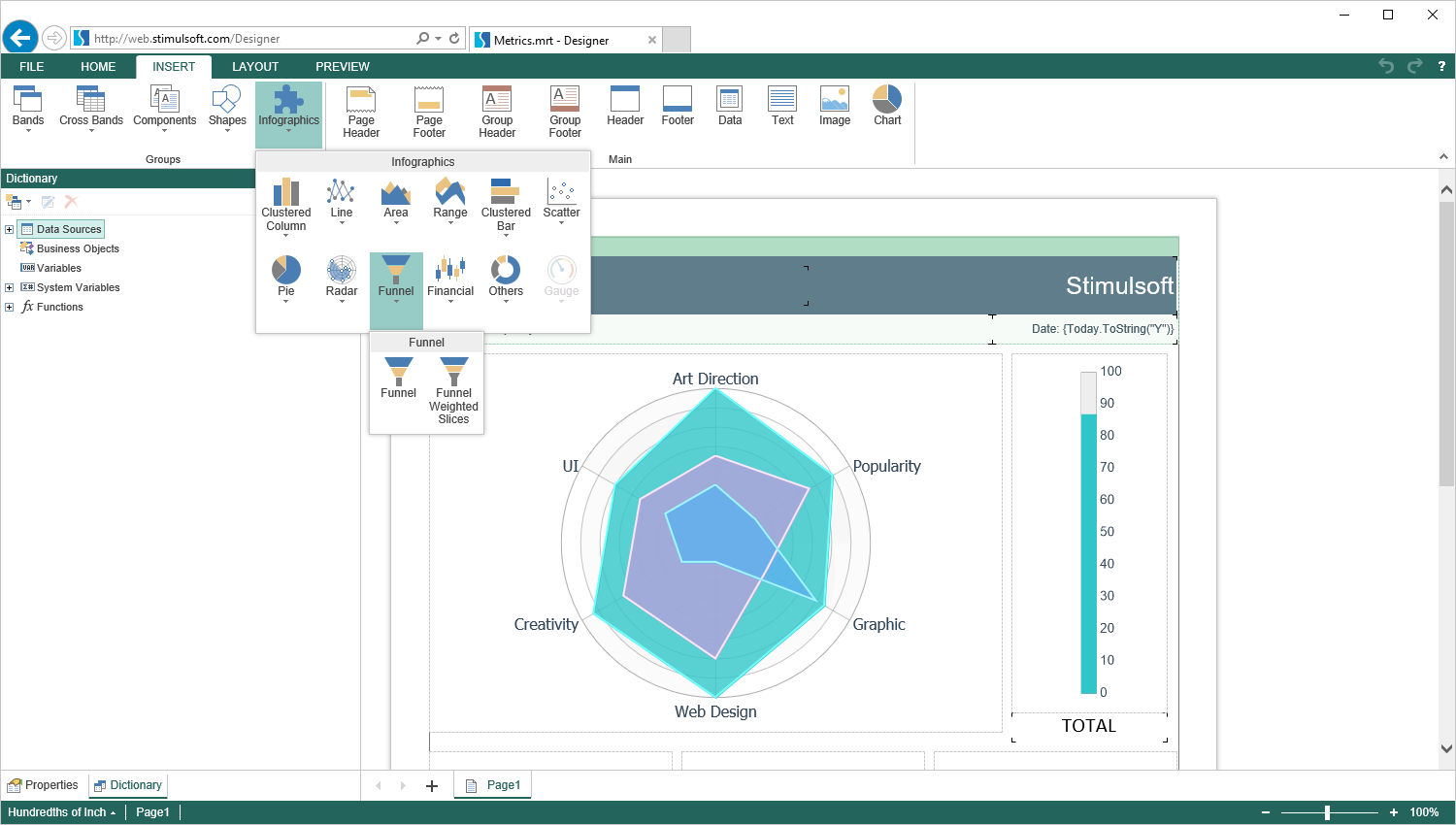
Task: Choose Area chart type
Action: (396, 202)
